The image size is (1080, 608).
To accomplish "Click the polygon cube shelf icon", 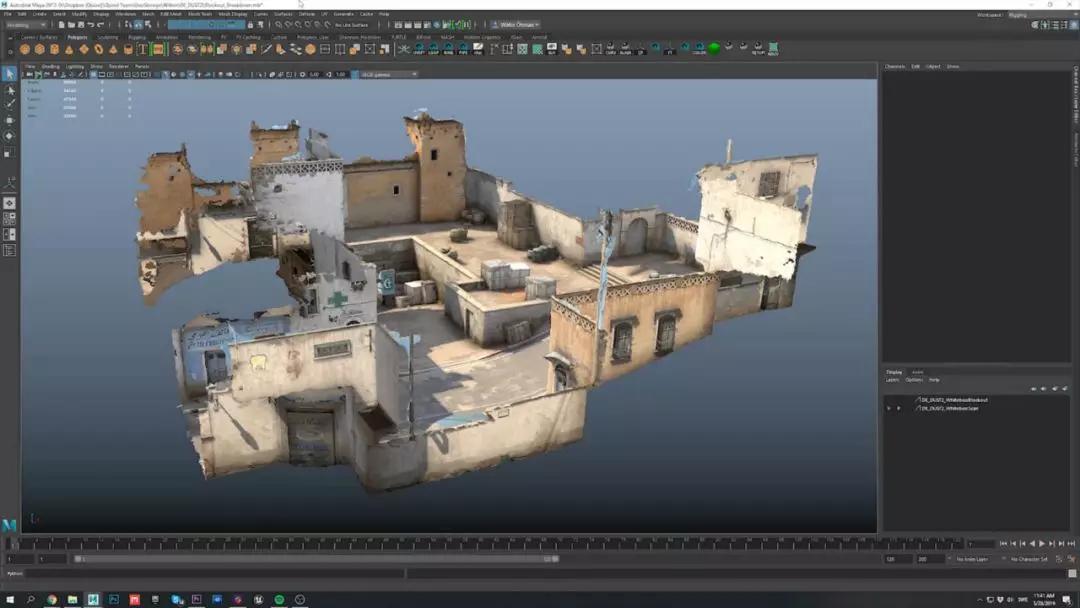I will pos(40,49).
